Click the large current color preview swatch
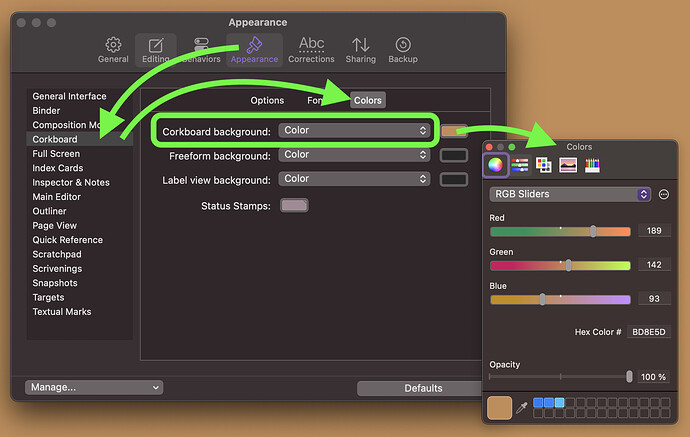690x437 pixels. (x=499, y=408)
